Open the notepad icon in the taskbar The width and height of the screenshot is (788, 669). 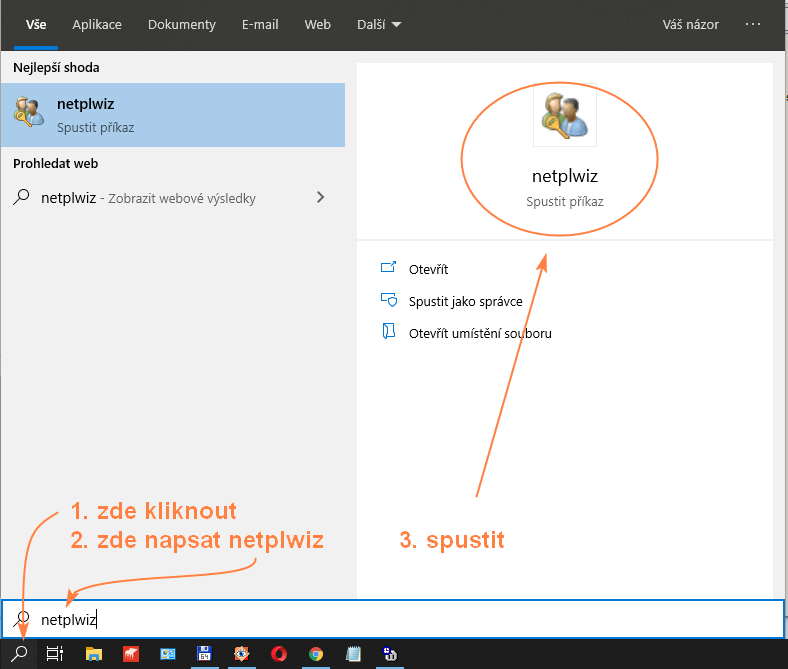tap(353, 654)
